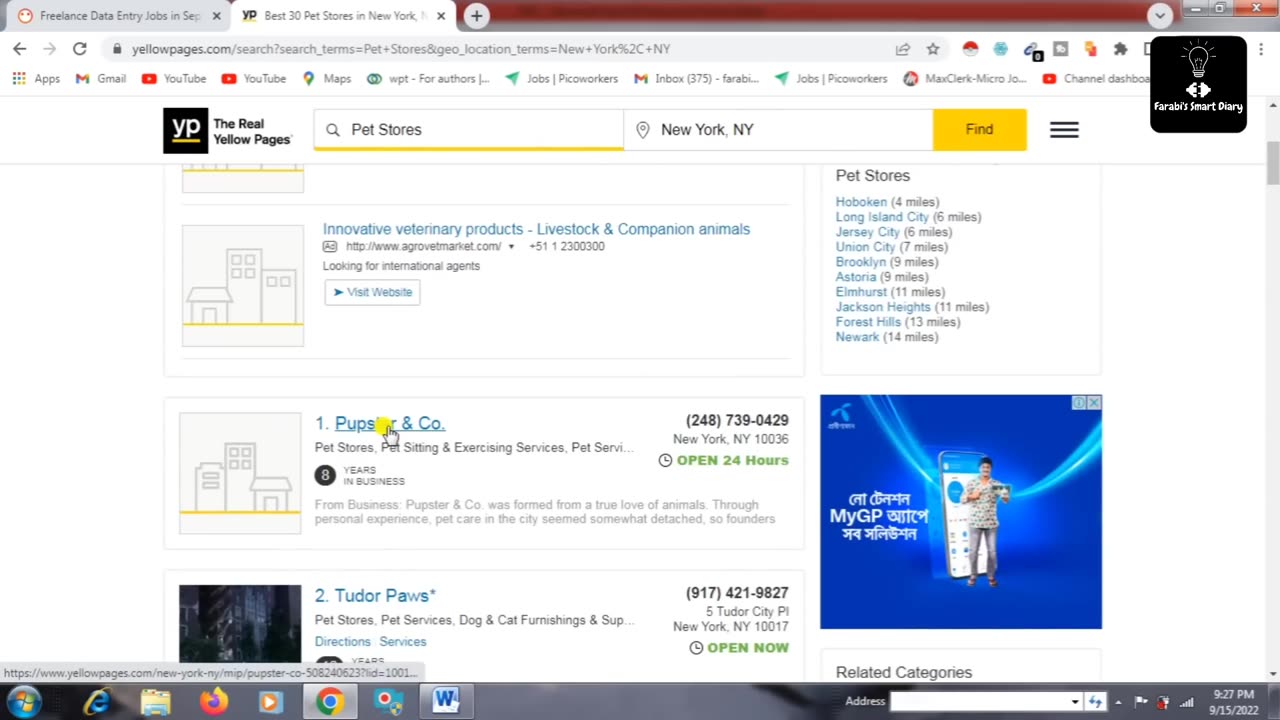1280x720 pixels.
Task: Open the chain link extension icon
Action: [x=1032, y=48]
